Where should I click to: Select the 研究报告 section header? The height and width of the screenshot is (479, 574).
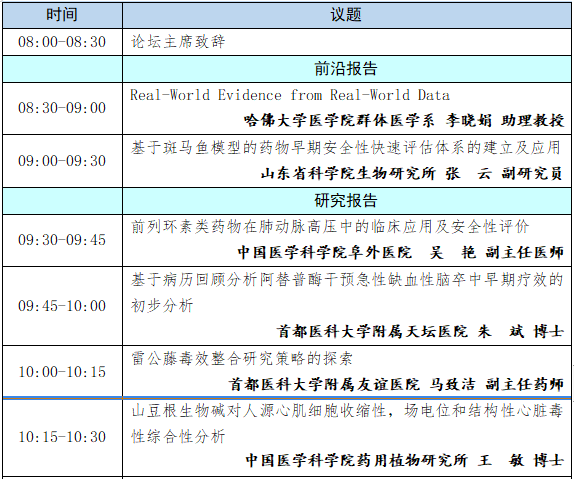pos(346,201)
